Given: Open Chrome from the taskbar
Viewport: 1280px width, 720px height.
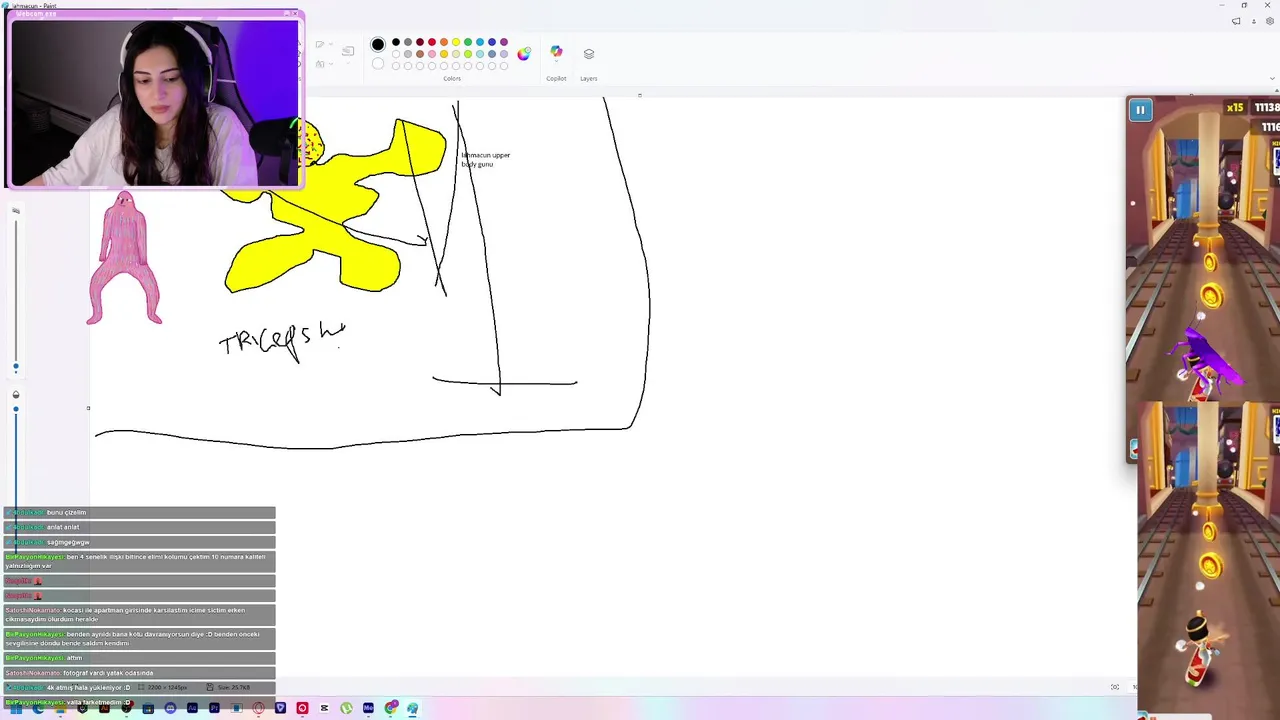Looking at the screenshot, I should [391, 708].
